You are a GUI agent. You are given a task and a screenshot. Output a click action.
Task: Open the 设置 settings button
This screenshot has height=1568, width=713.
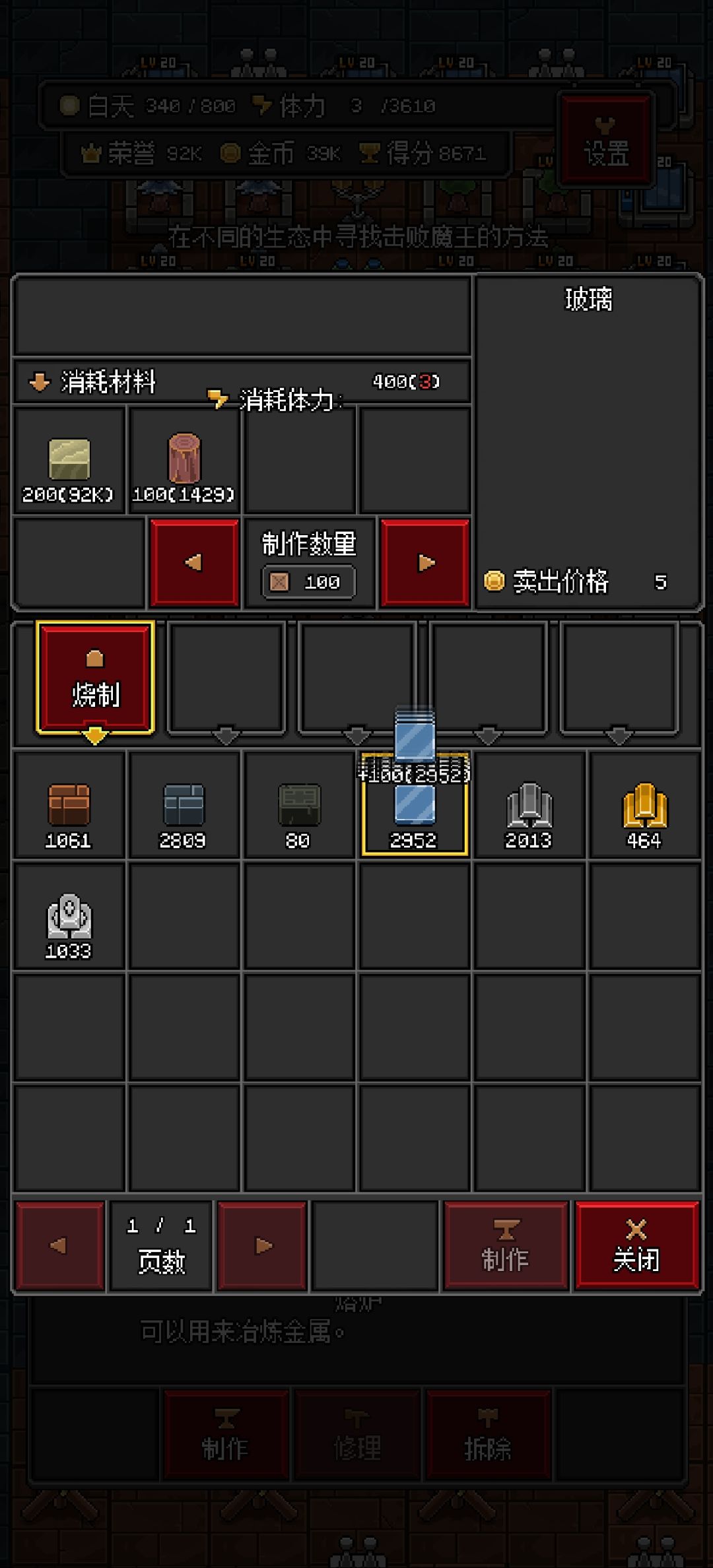point(605,140)
